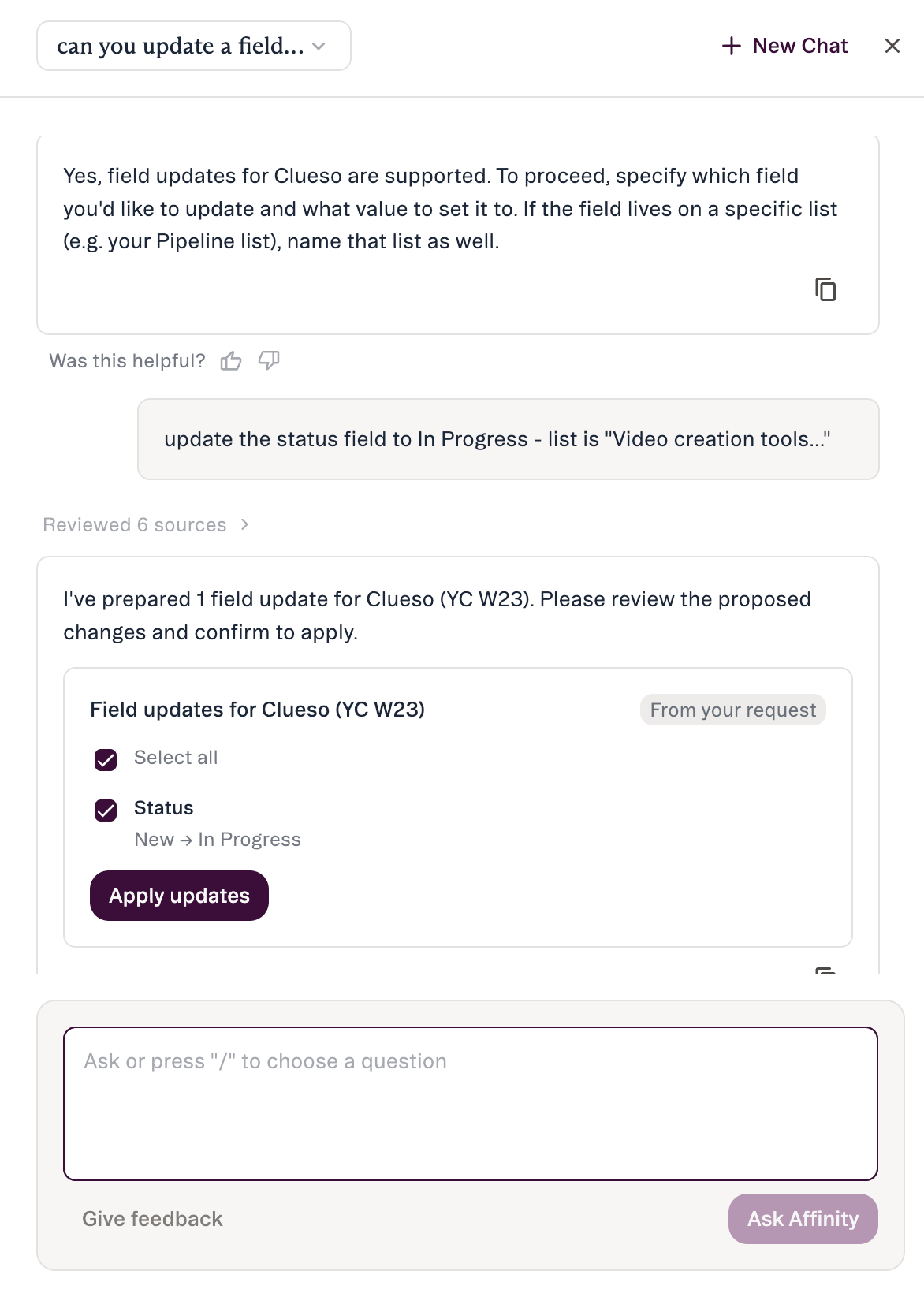924x1293 pixels.
Task: Click the chevron next to Reviewed 6 sources
Action: click(244, 525)
